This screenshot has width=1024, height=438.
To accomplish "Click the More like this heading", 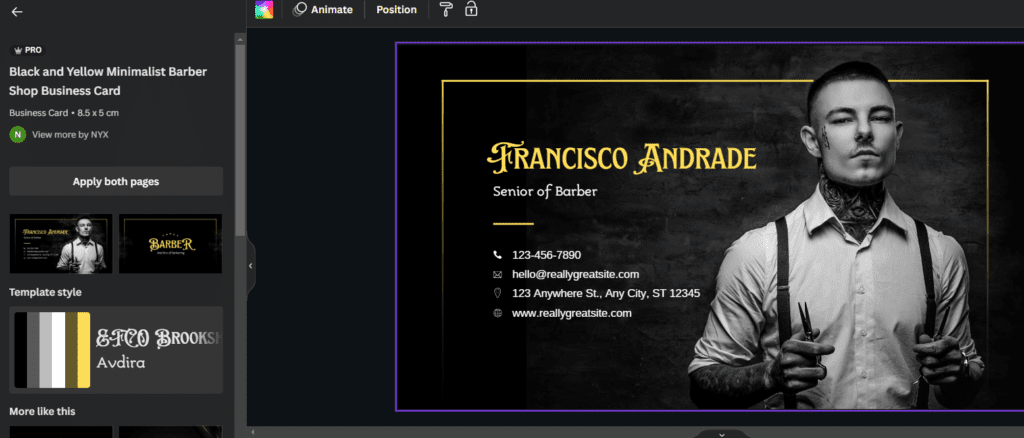I will pos(42,411).
